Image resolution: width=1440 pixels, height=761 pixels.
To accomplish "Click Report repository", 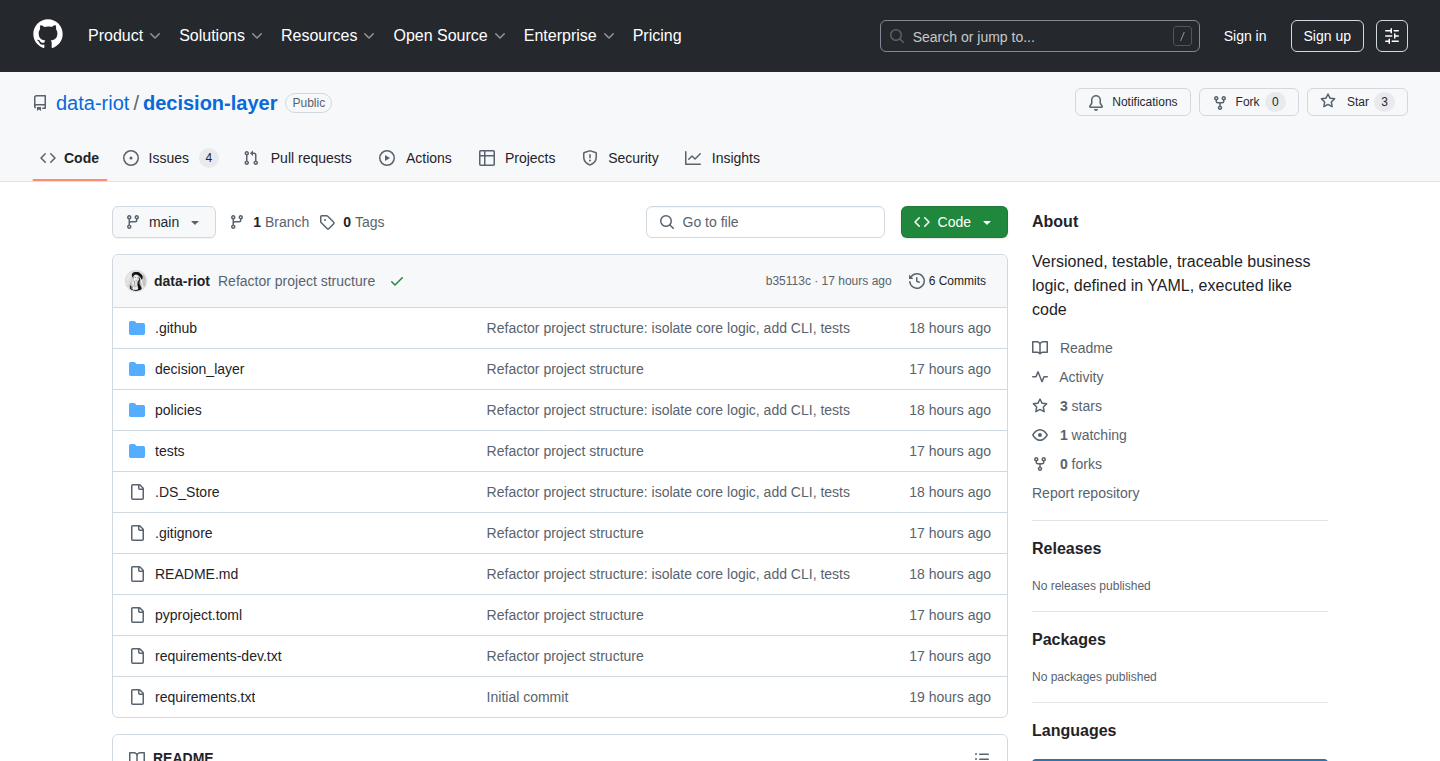I will [x=1085, y=493].
